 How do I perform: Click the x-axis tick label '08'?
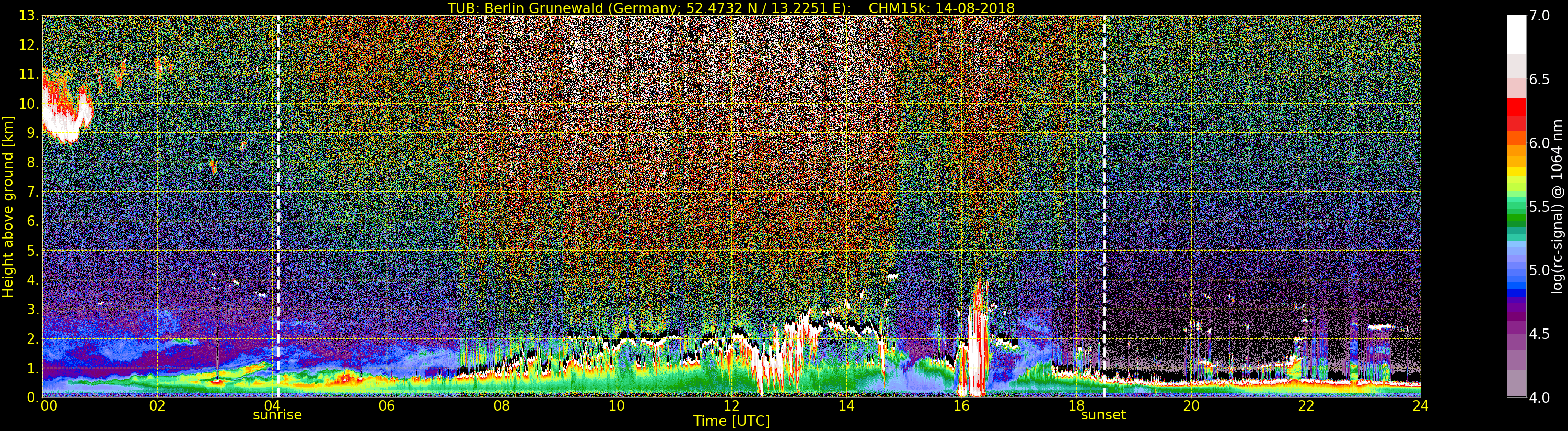click(502, 405)
